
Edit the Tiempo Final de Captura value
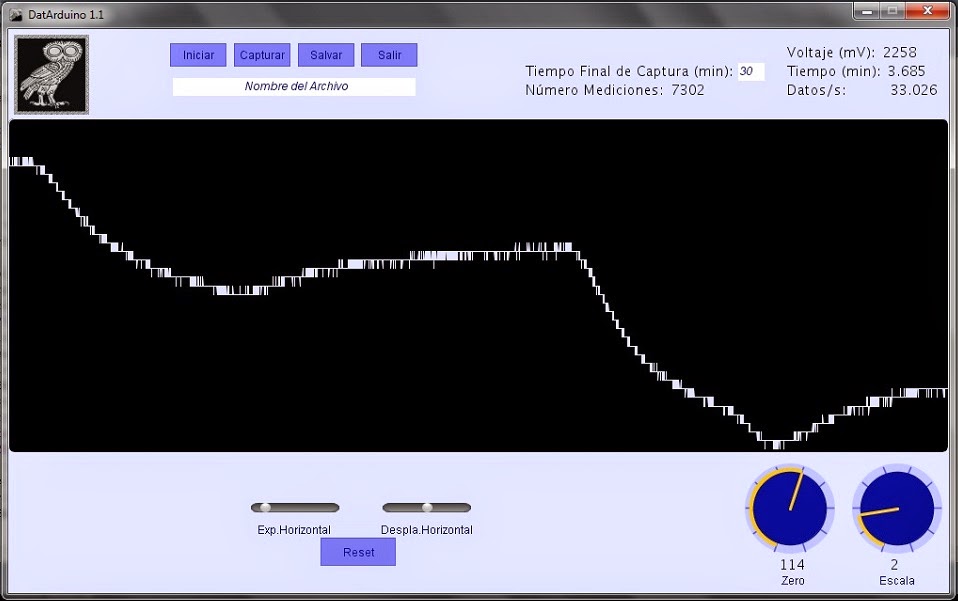click(751, 71)
